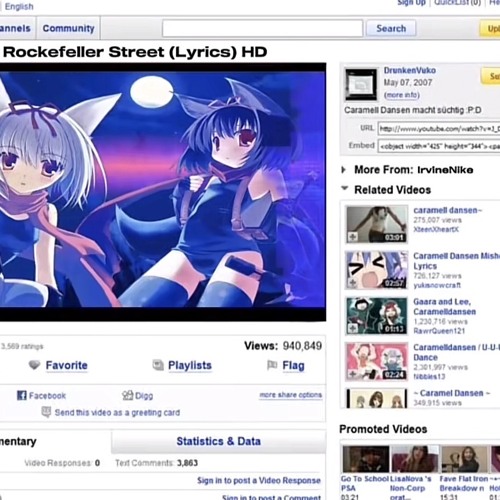Viewport: 500px width, 500px height.
Task: Share via the Facebook link
Action: click(47, 396)
